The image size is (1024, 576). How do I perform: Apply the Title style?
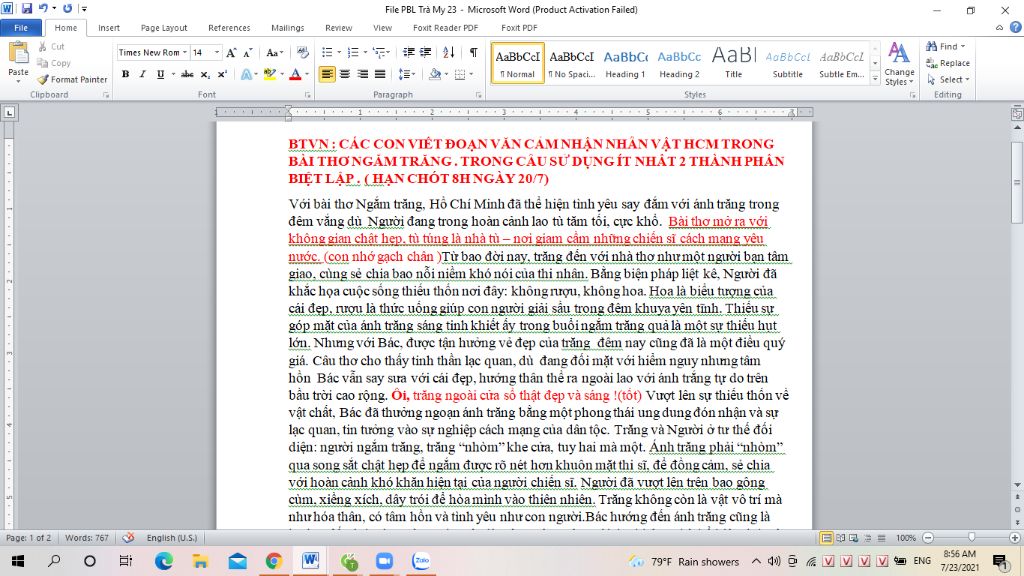[x=733, y=63]
